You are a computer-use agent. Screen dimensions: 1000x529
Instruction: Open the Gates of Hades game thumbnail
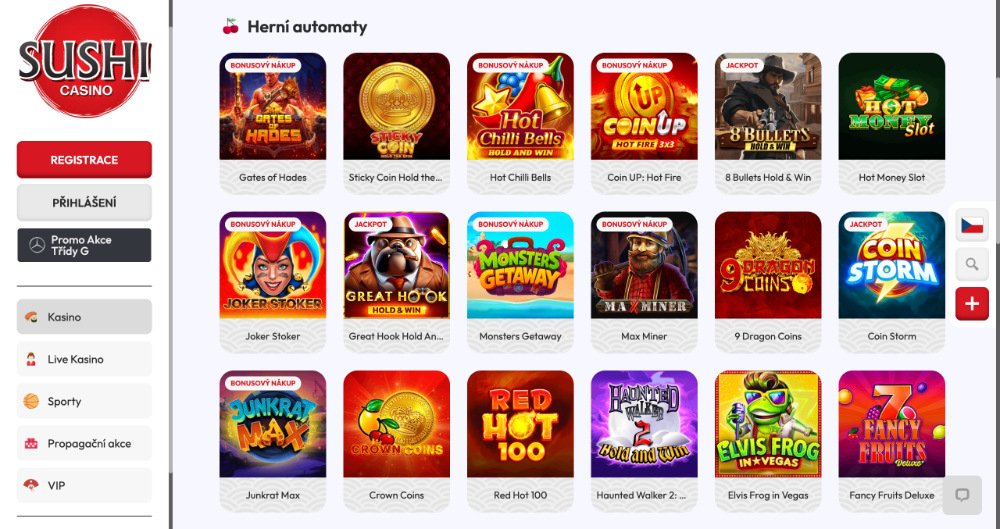click(272, 106)
